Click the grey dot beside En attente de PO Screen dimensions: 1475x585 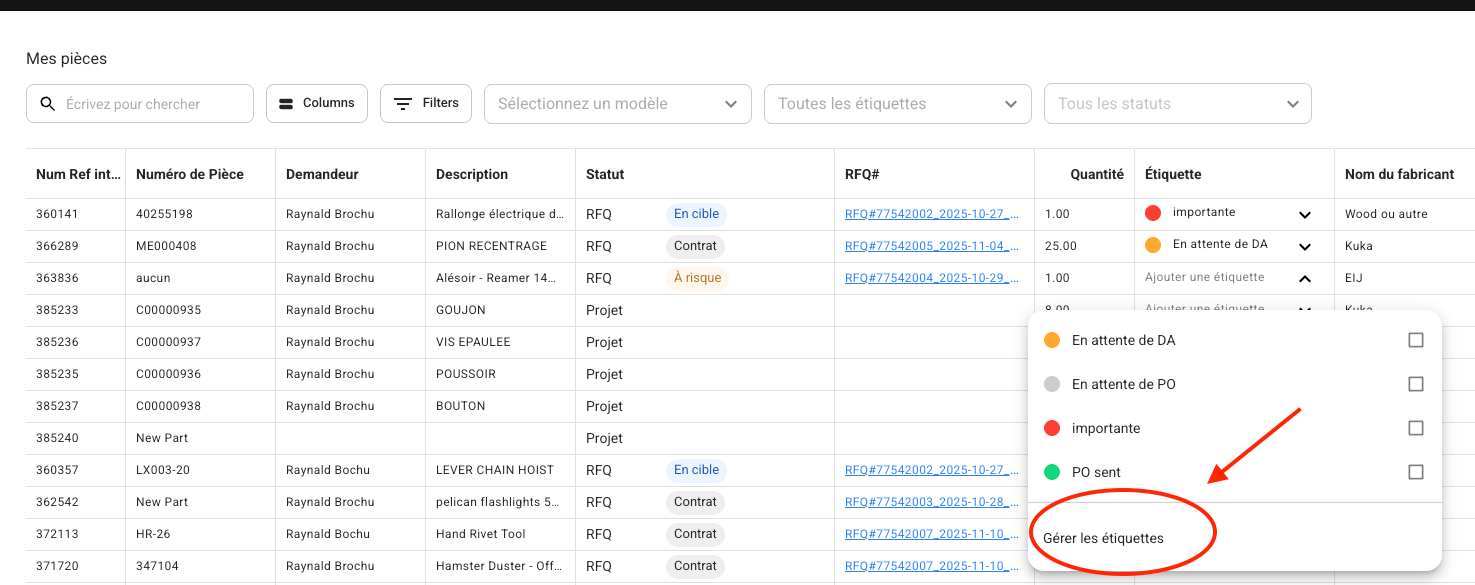[1051, 384]
